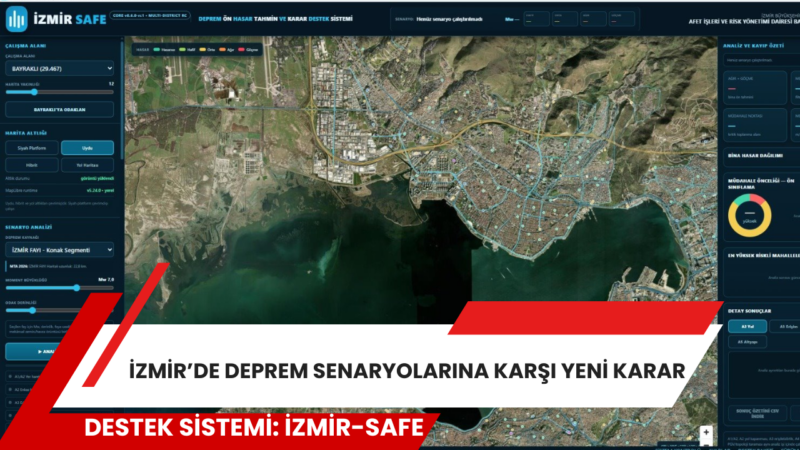Image resolution: width=800 pixels, height=450 pixels.
Task: Open the İZMİR FAYI Konak Segmenti dropdown
Action: point(60,250)
